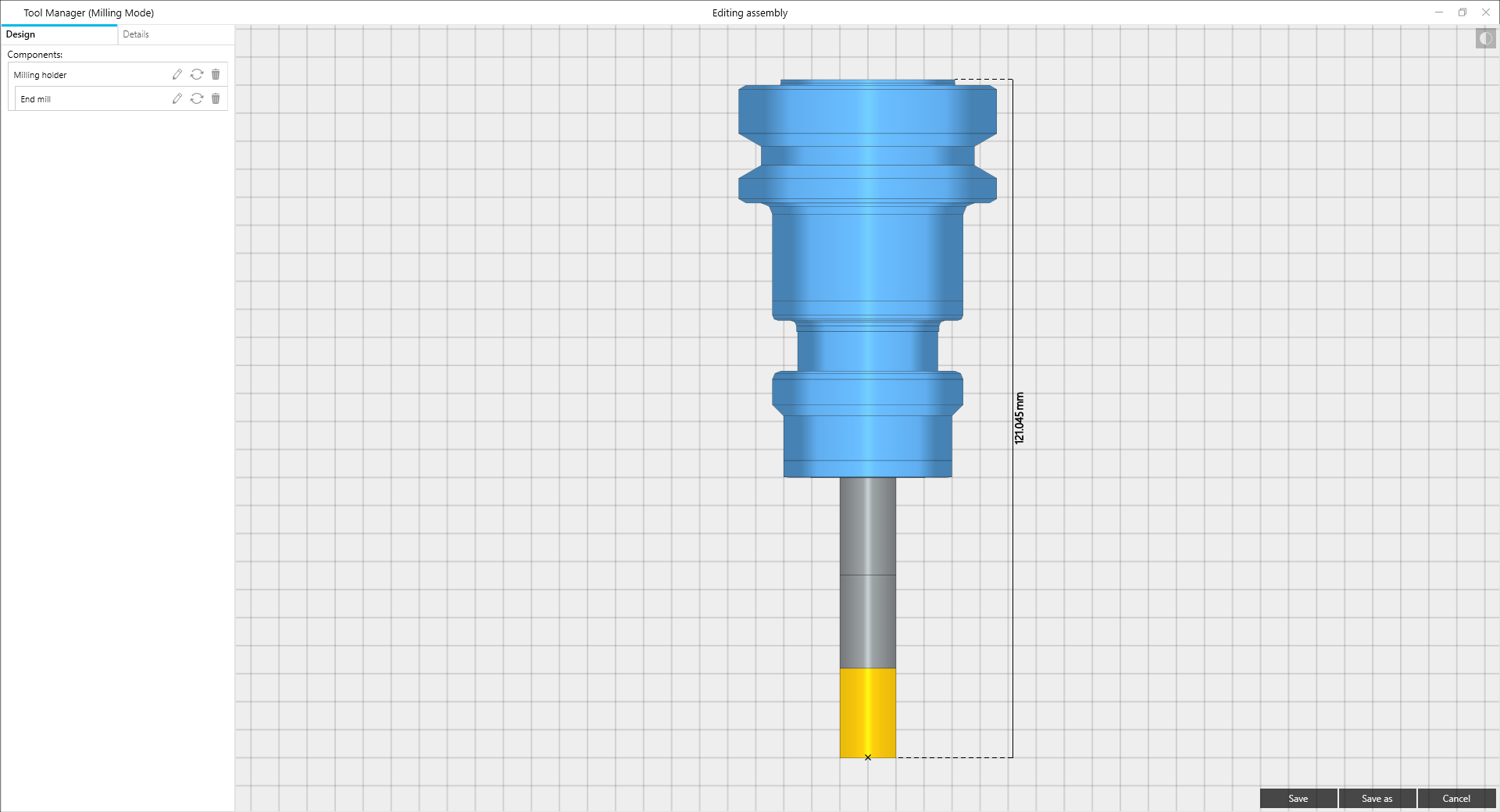Image resolution: width=1500 pixels, height=812 pixels.
Task: Click the Save as button
Action: (1377, 798)
